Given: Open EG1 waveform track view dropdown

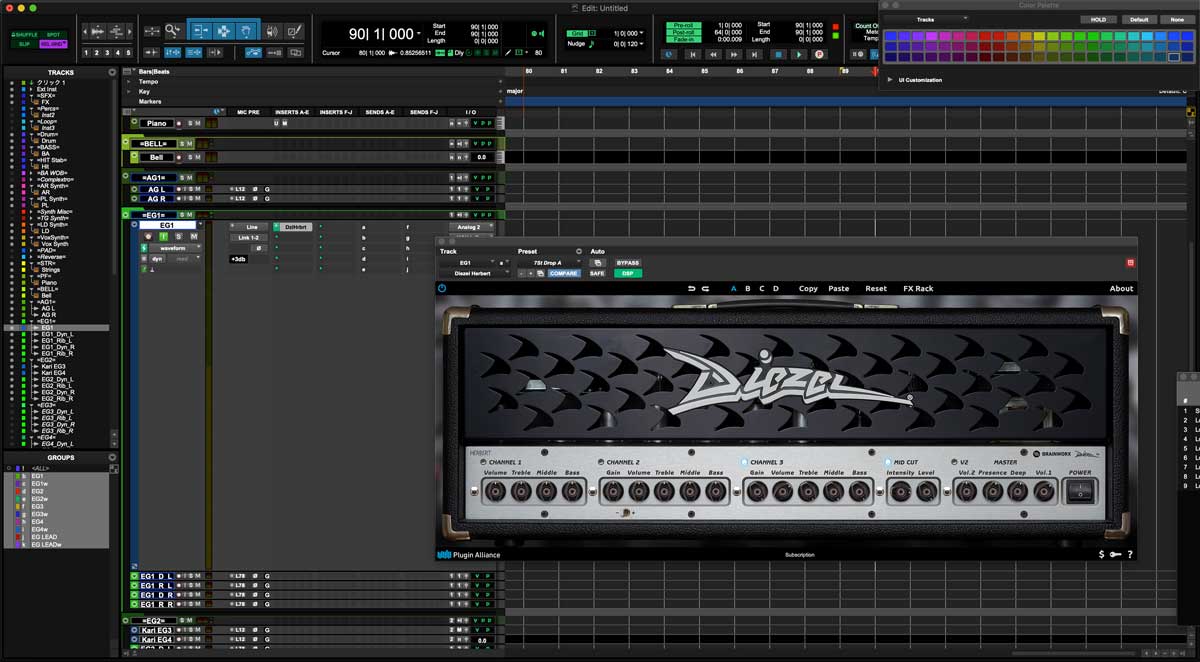Looking at the screenshot, I should pyautogui.click(x=175, y=248).
